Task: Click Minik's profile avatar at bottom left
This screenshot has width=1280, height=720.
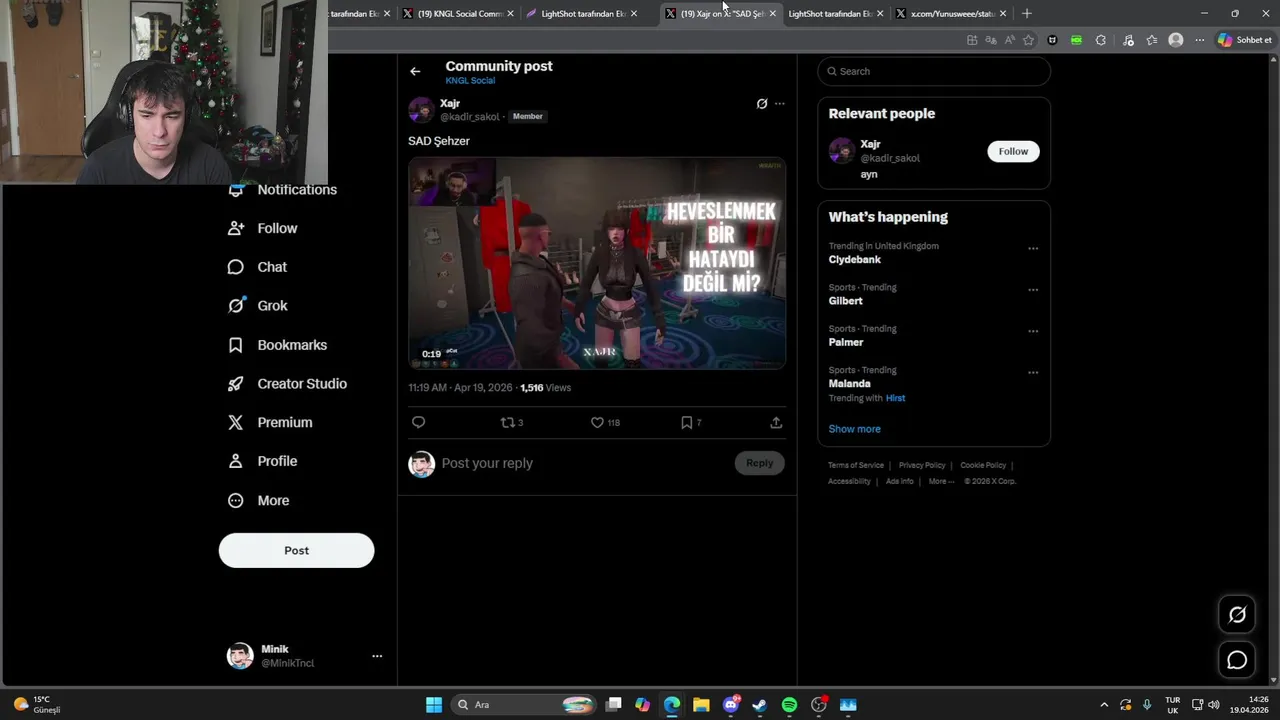Action: point(240,656)
